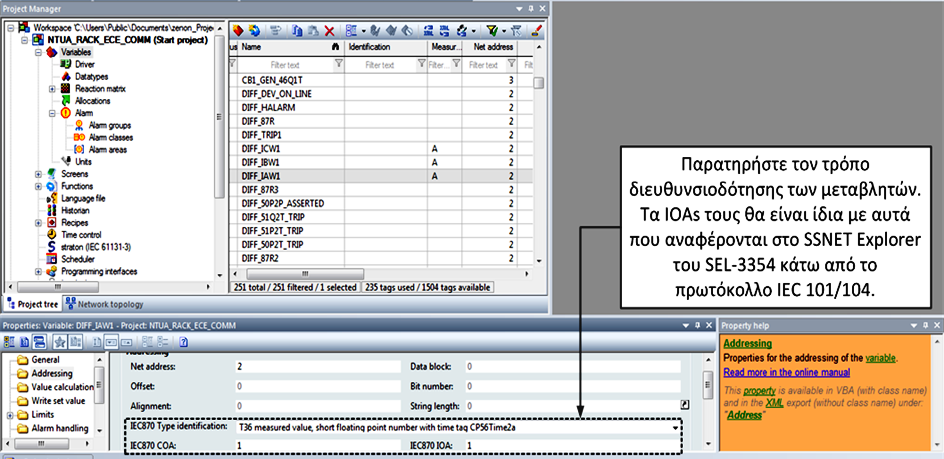Screen dimensions: 944x459
Task: Click the blue properties list icon in toolbar
Action: click(351, 31)
